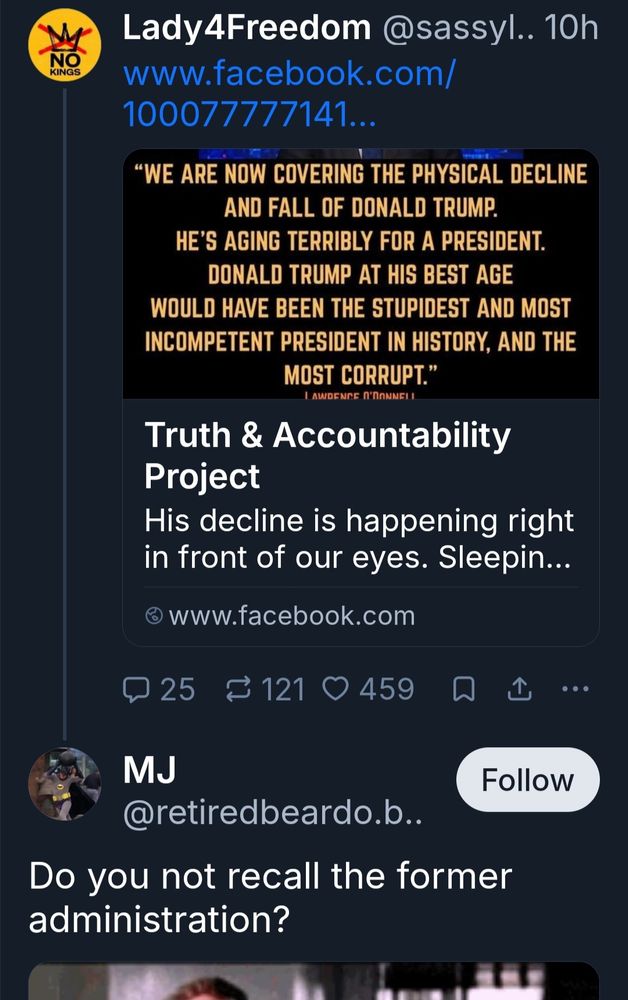Open MJ's Batman profile avatar
The image size is (628, 1000).
(x=64, y=784)
